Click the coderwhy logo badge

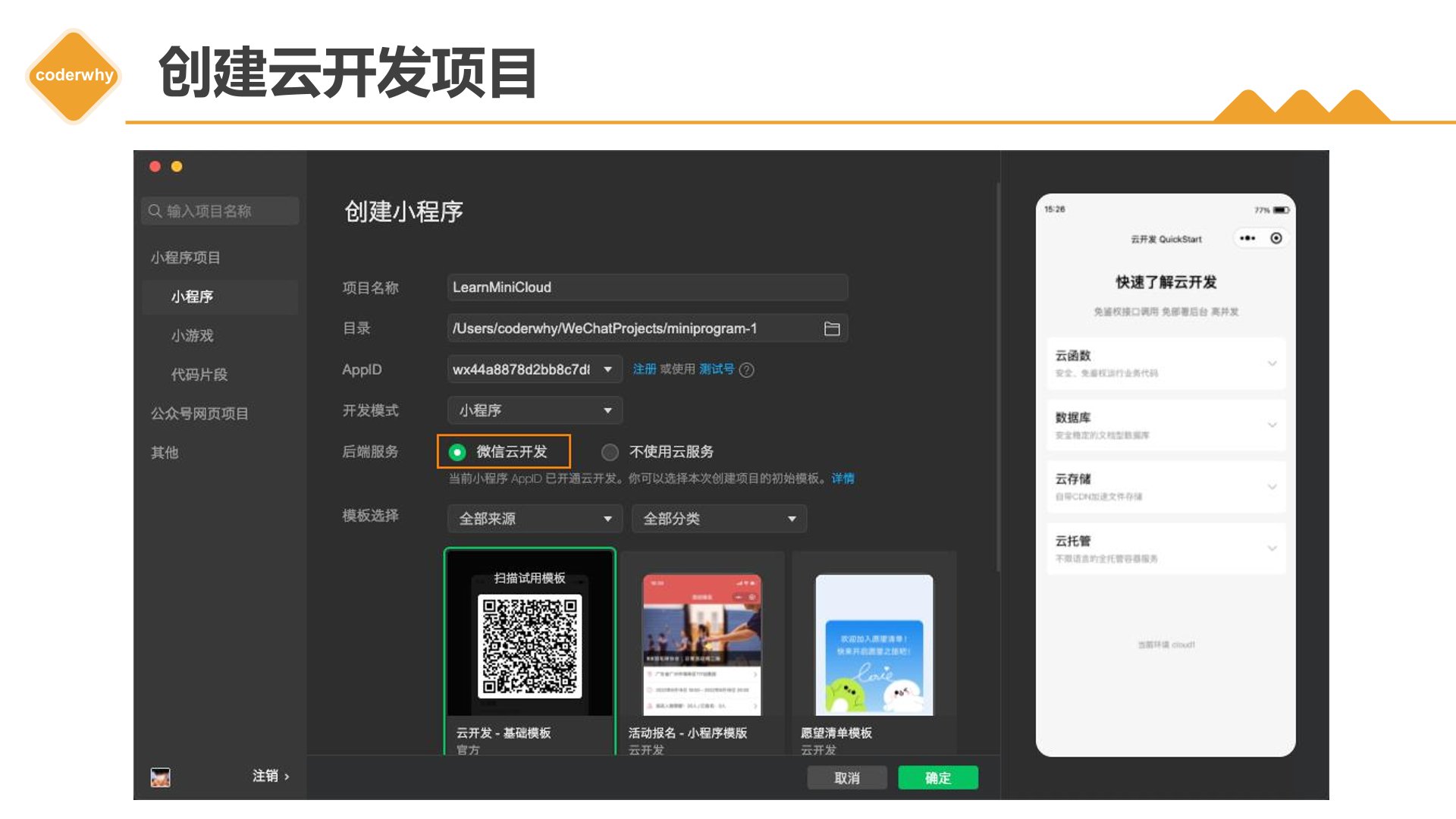coord(74,75)
